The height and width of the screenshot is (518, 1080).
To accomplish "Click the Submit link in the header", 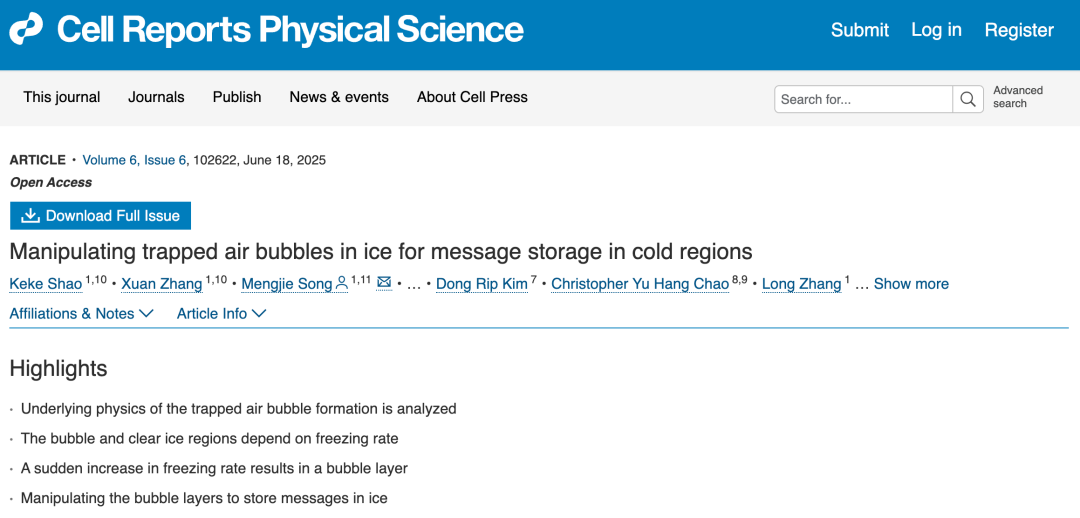I will coord(859,30).
